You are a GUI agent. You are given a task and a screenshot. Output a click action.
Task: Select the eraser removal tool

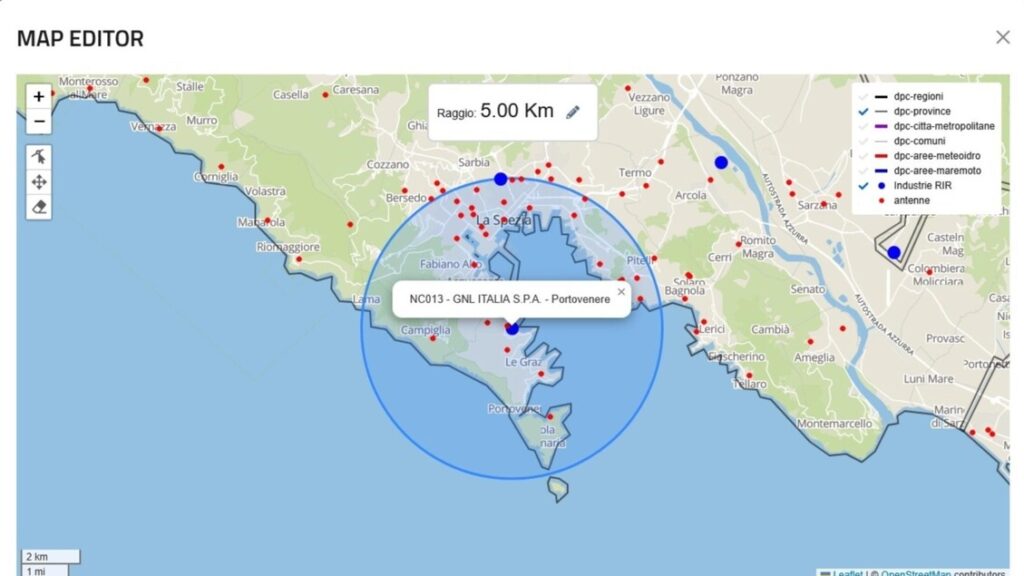pyautogui.click(x=39, y=207)
